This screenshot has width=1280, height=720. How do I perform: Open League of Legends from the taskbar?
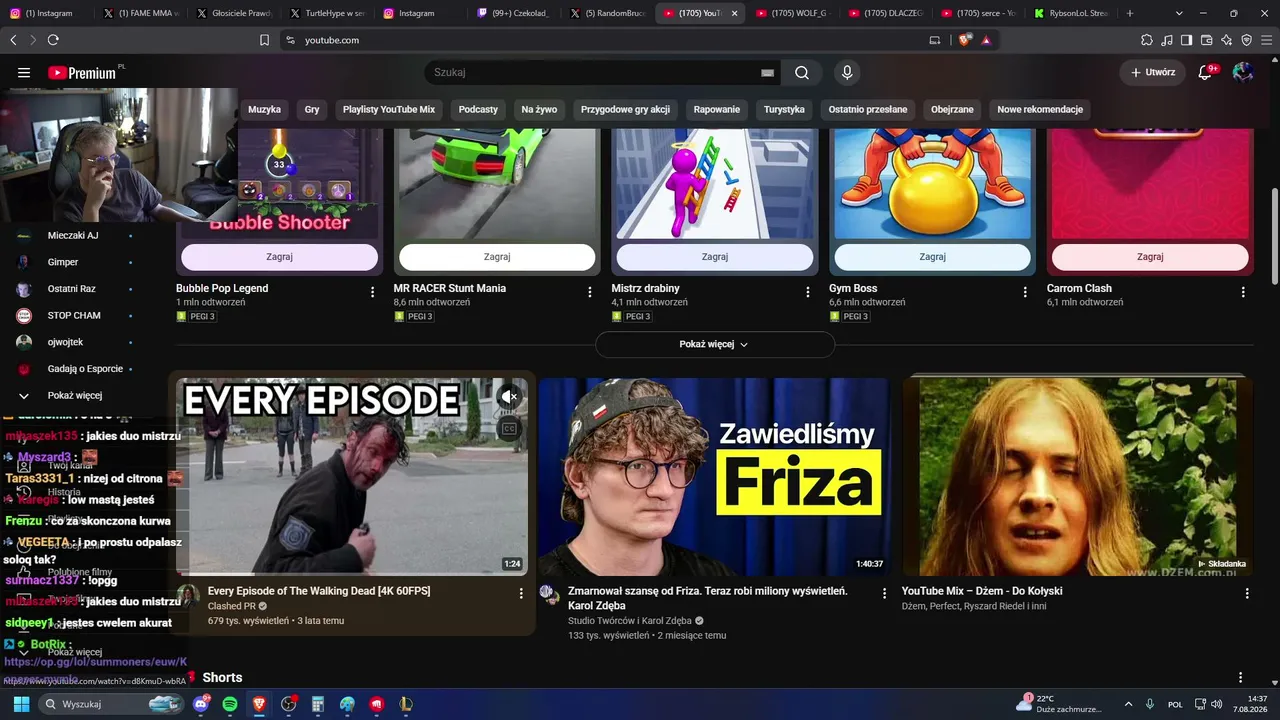point(406,704)
